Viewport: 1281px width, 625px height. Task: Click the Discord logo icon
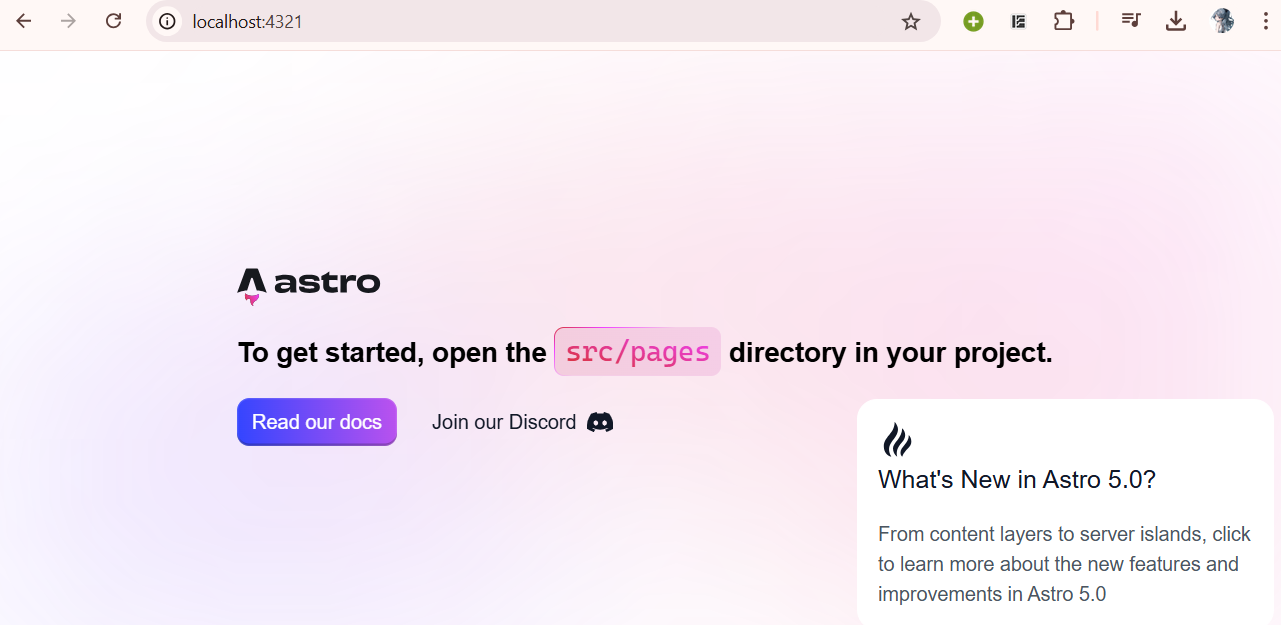(600, 422)
